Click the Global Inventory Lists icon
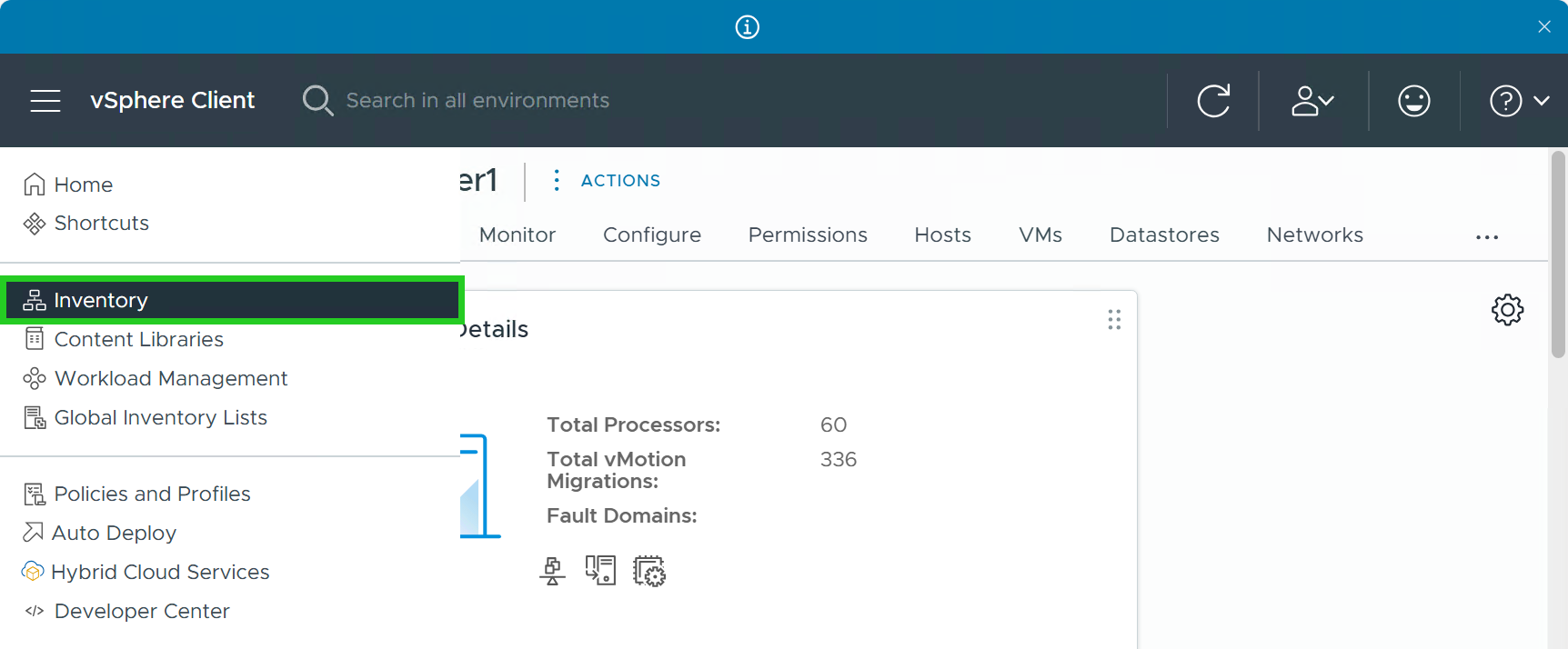 pos(35,417)
